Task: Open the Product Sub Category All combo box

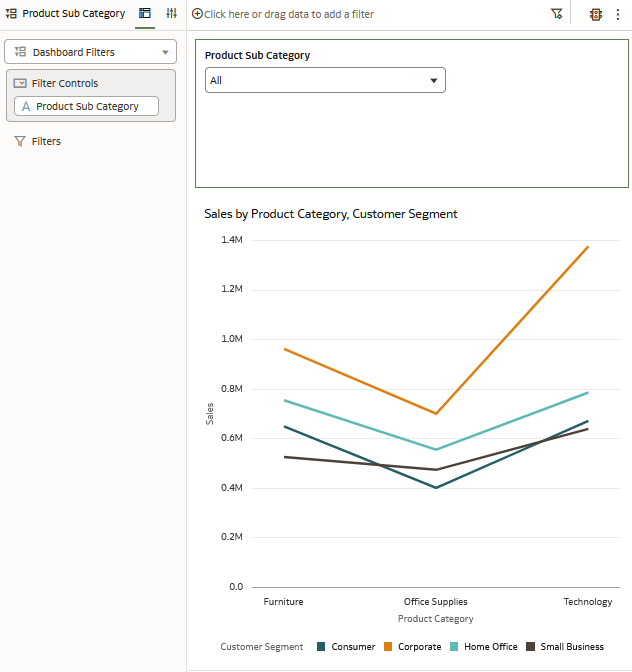Action: pyautogui.click(x=325, y=80)
